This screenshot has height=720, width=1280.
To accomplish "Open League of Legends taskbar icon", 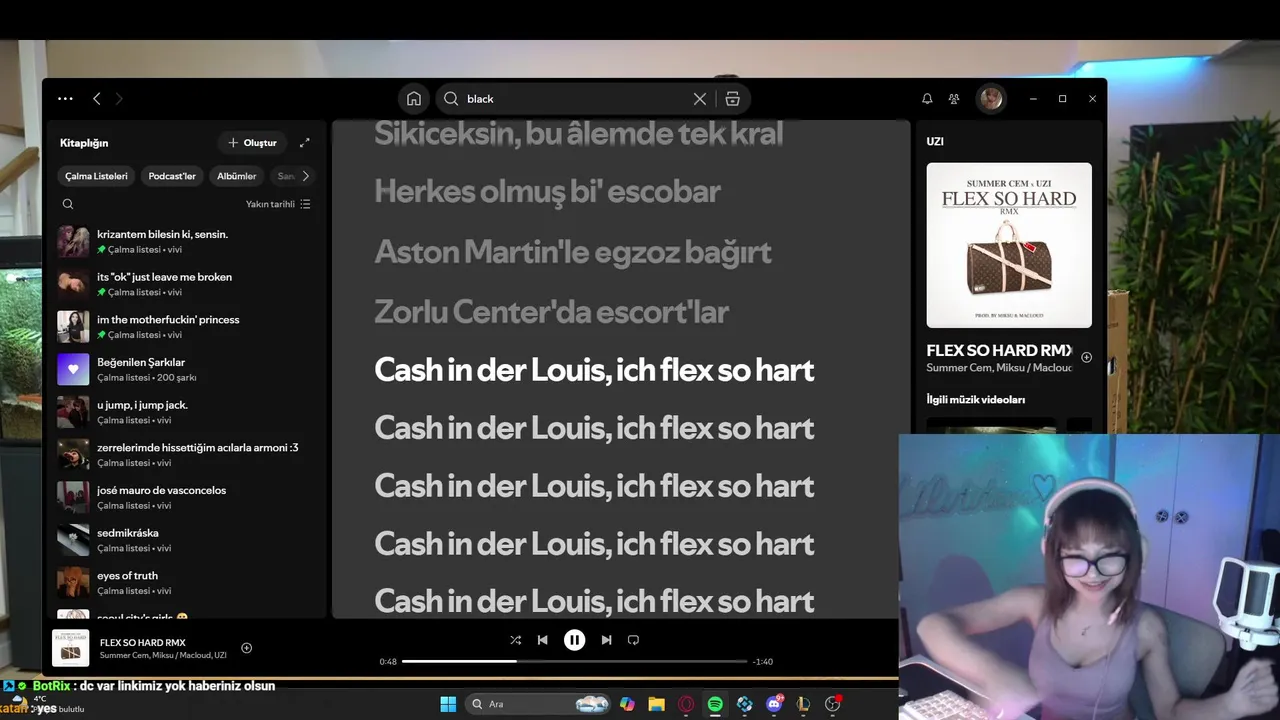I will point(803,704).
